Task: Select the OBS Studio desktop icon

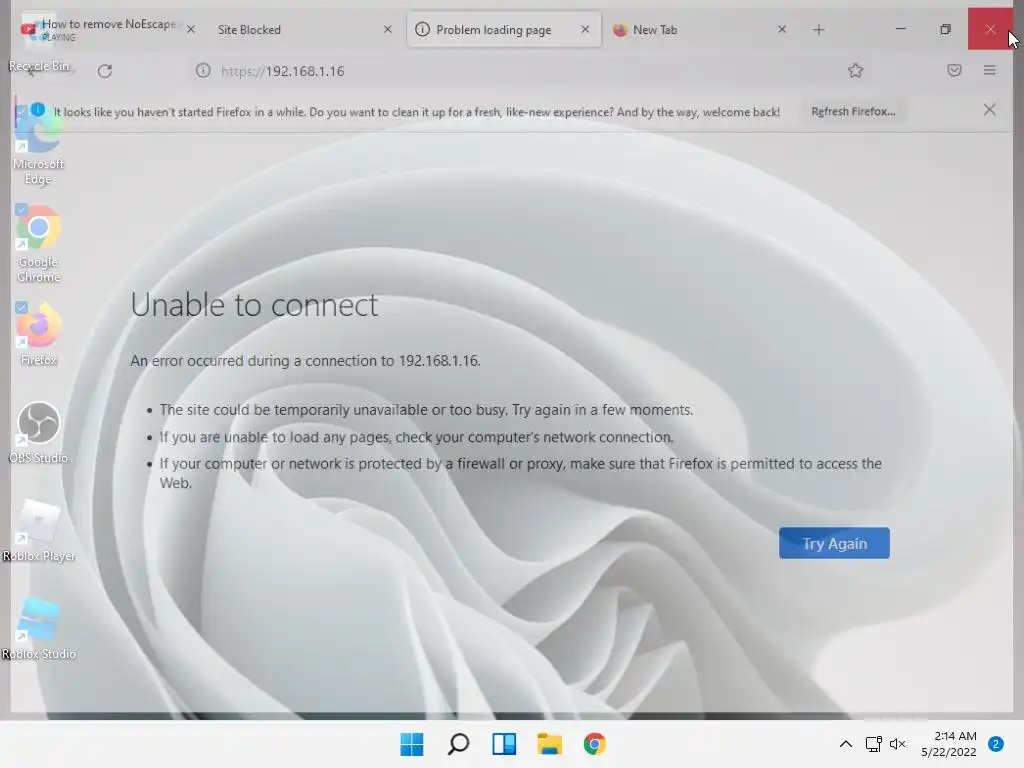Action: pyautogui.click(x=38, y=432)
